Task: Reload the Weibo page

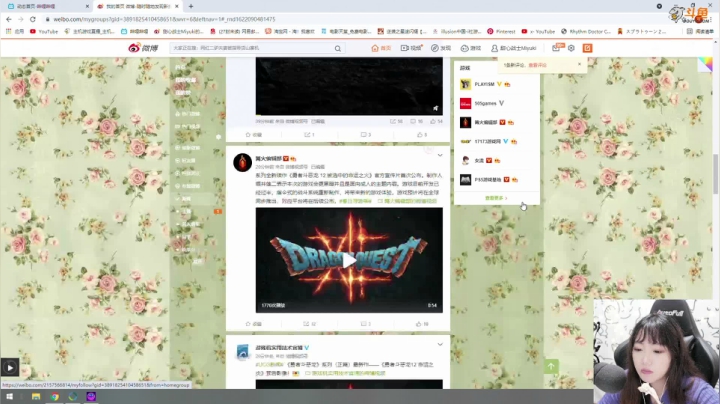Action: click(33, 19)
